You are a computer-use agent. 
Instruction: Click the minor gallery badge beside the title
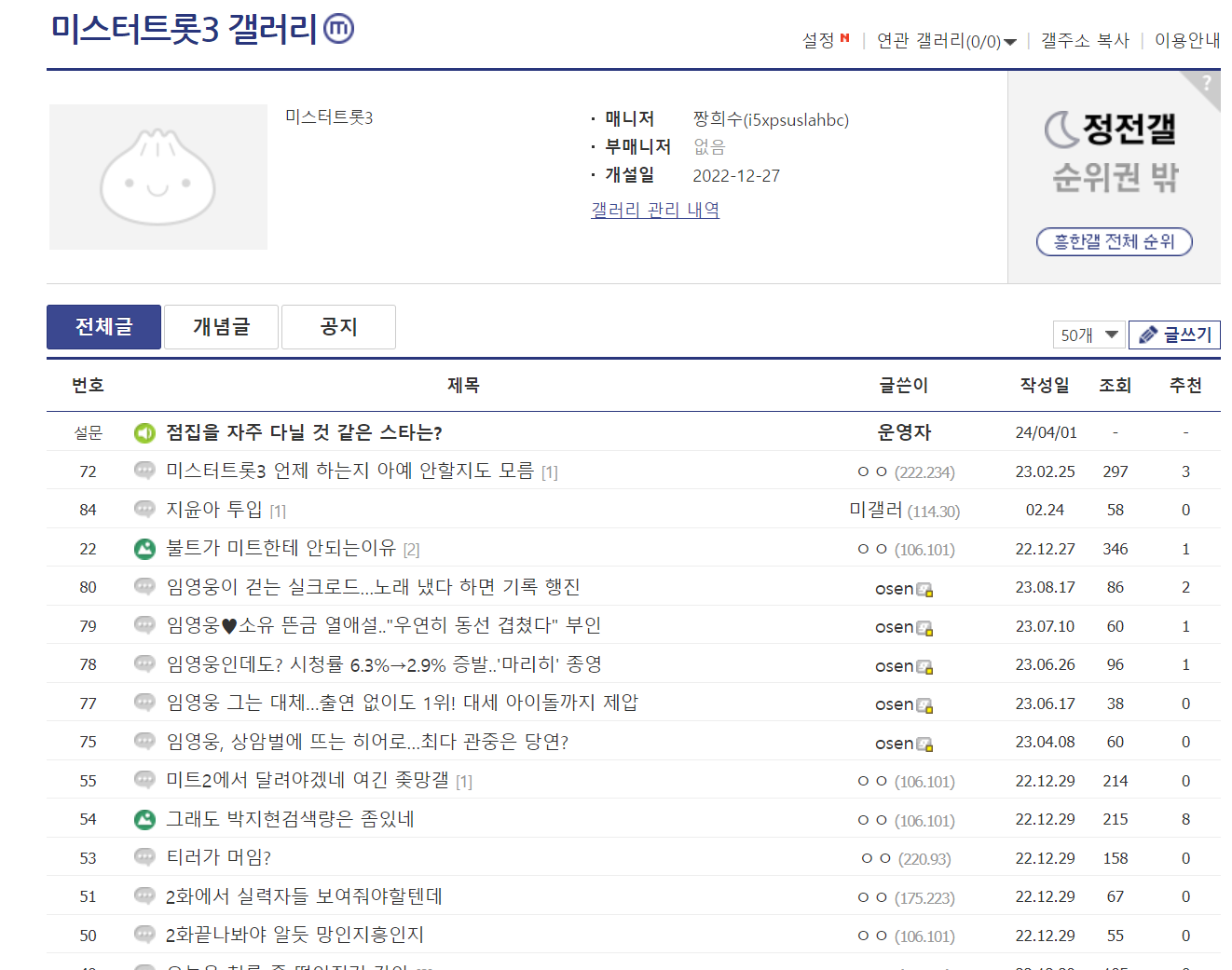(x=338, y=29)
